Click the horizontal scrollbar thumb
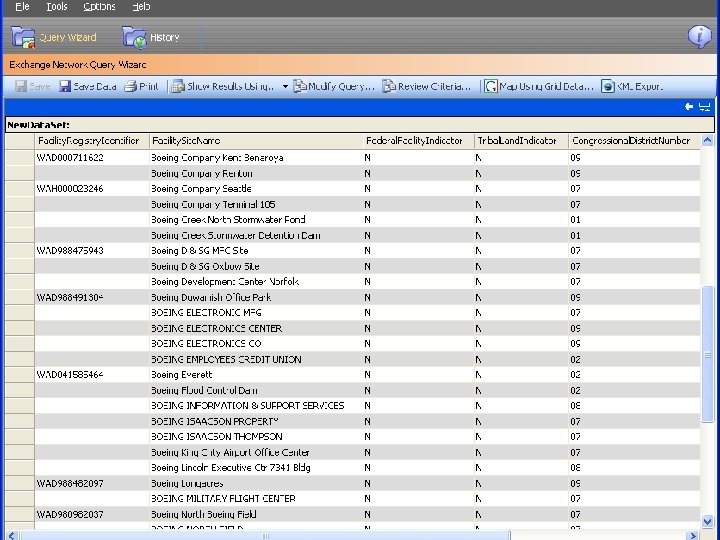The image size is (720, 540). 265,535
